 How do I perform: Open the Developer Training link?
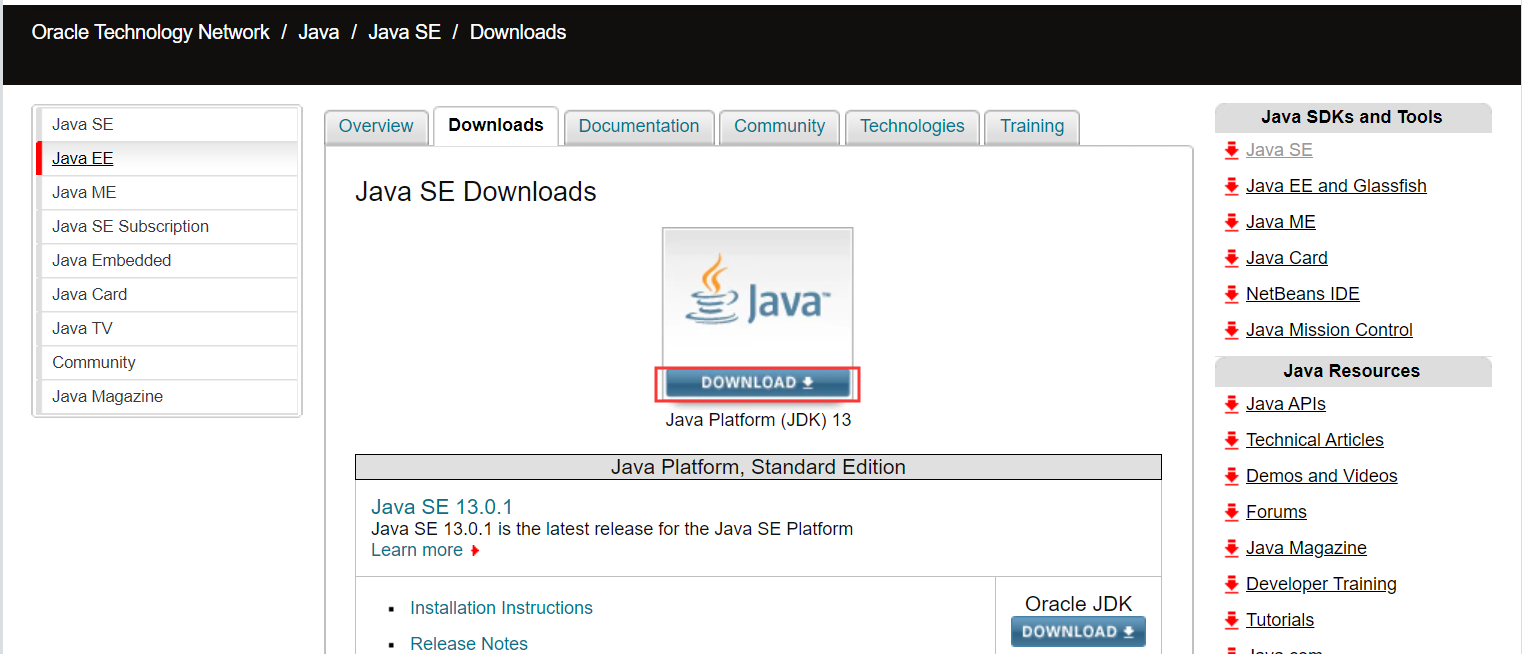[x=1321, y=584]
